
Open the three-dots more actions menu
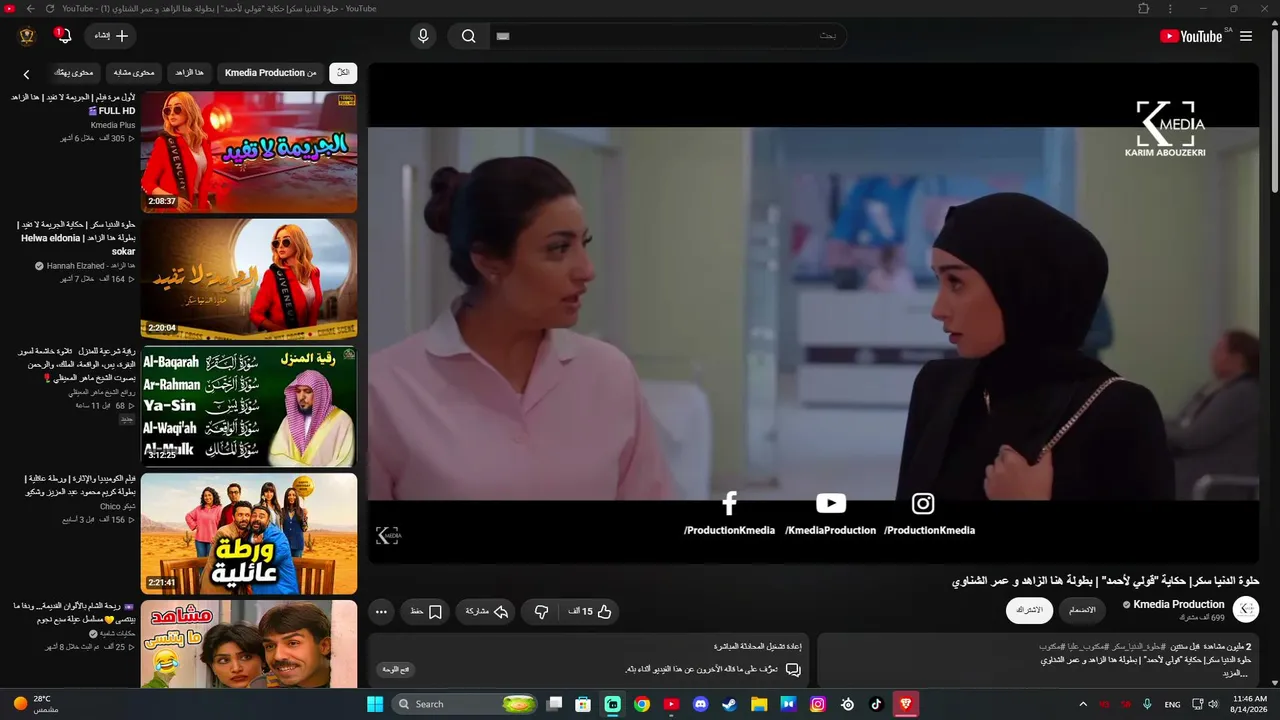point(381,611)
